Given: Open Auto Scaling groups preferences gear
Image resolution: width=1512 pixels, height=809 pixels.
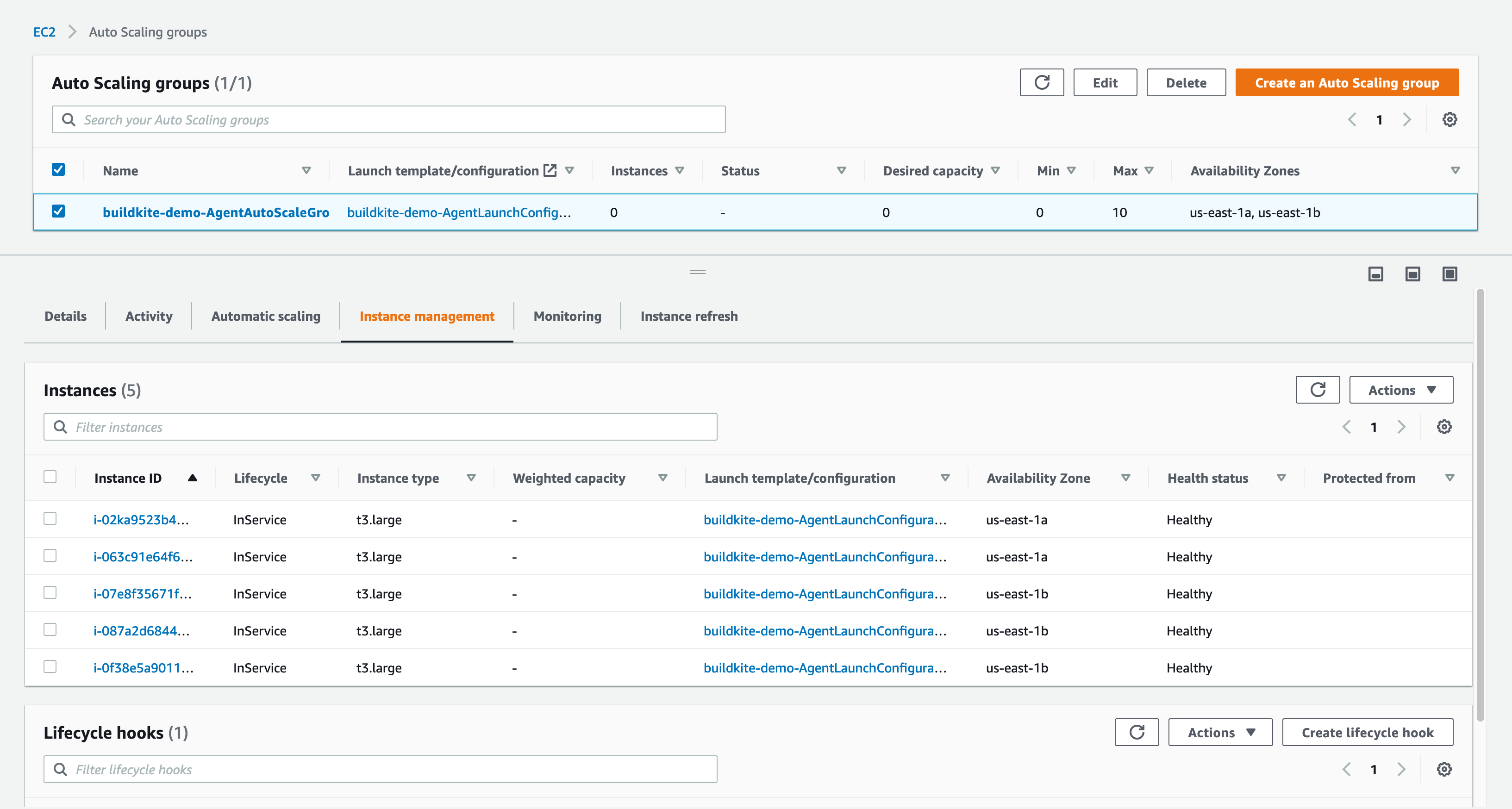Looking at the screenshot, I should click(1449, 119).
